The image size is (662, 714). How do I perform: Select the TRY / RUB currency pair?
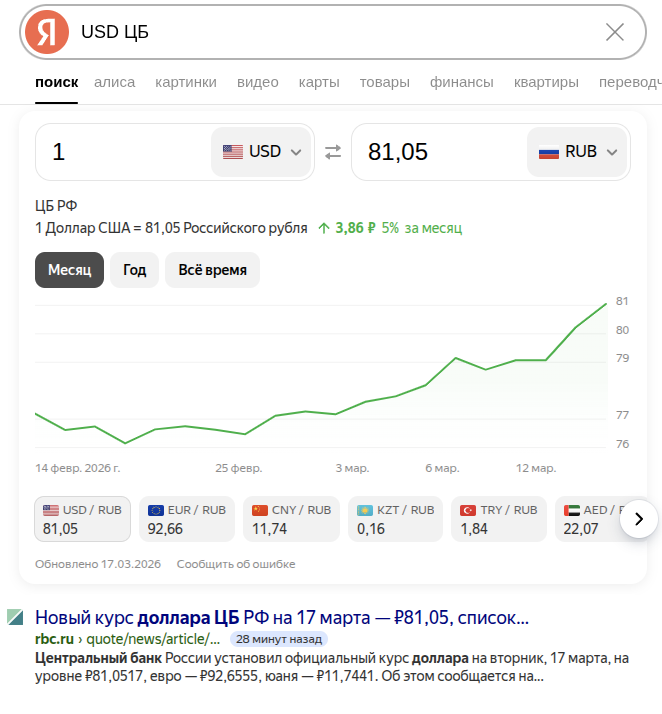tap(498, 519)
